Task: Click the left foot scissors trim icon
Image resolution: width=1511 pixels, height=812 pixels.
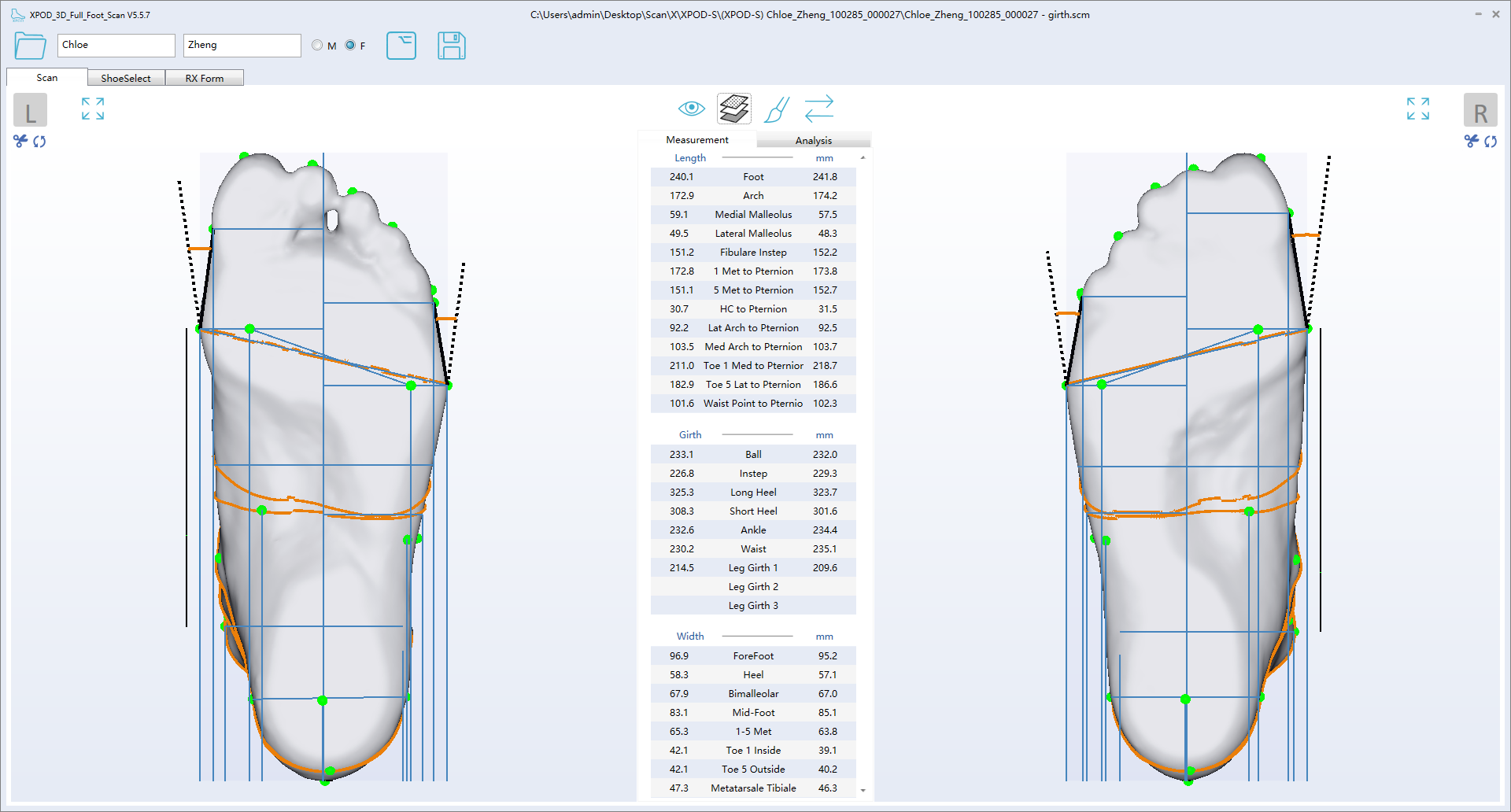Action: pos(20,141)
